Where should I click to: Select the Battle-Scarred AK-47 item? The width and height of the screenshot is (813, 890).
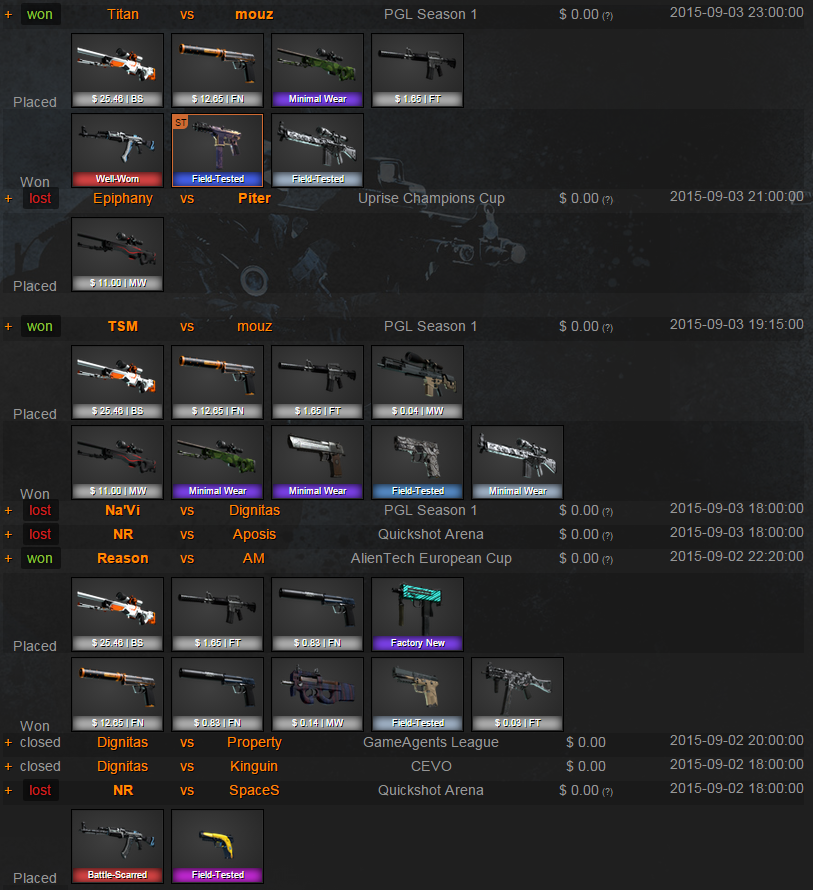point(118,847)
